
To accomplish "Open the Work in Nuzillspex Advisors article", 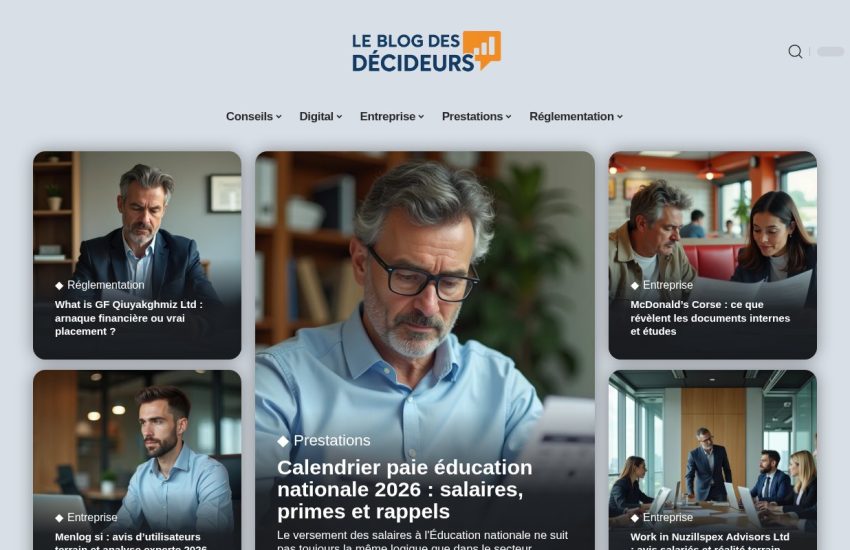I will click(710, 542).
